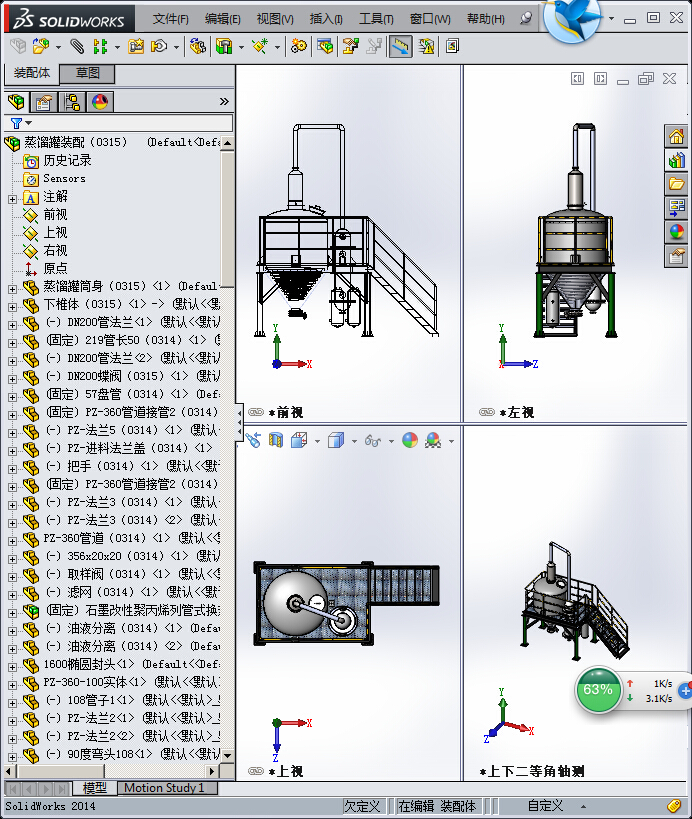The height and width of the screenshot is (819, 692).
Task: Click the Mate paperclip icon
Action: (x=77, y=46)
